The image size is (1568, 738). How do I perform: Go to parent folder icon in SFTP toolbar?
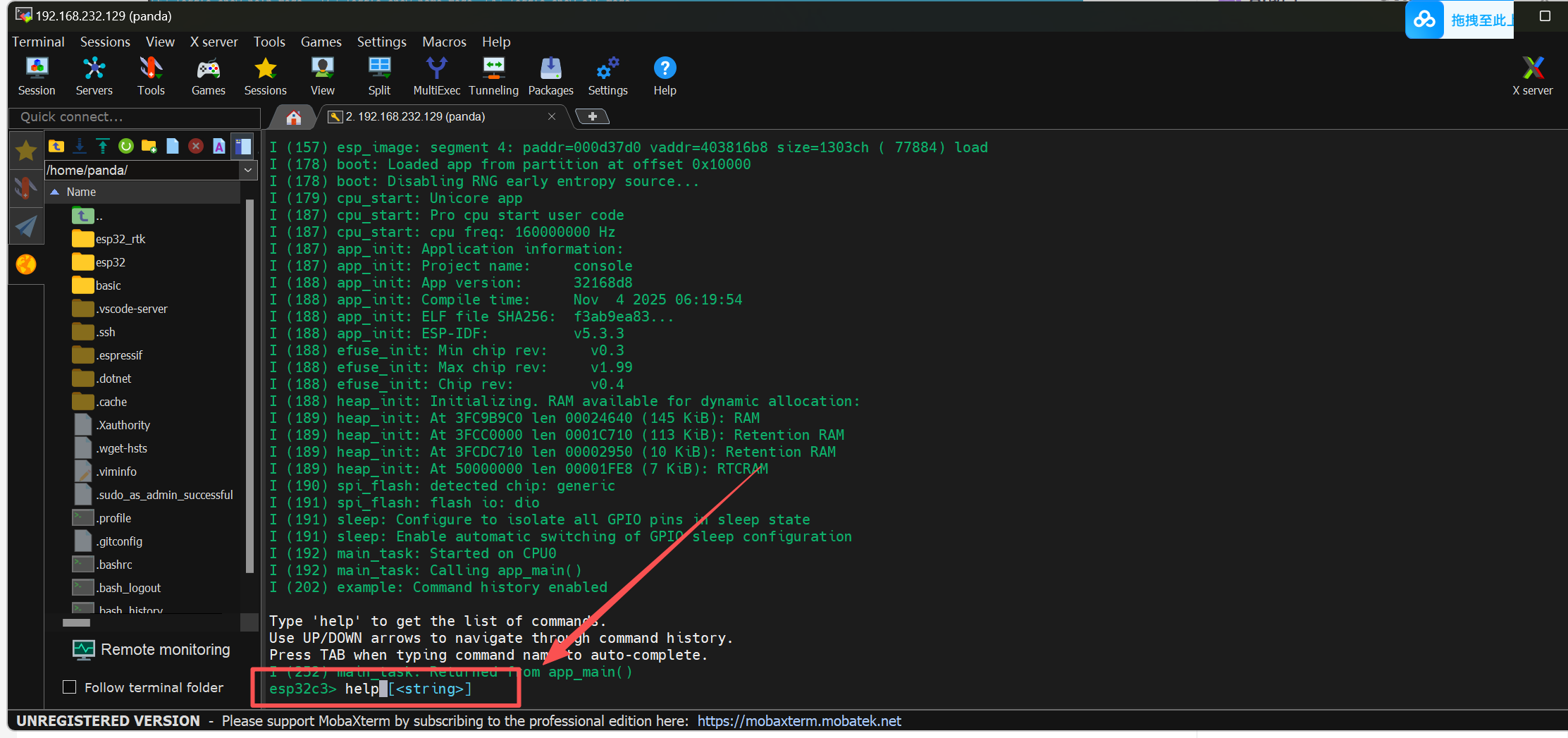point(56,146)
